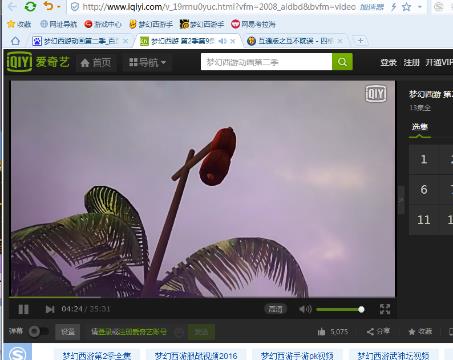The image size is (453, 360).
Task: Click the orange undo arrow icon
Action: tap(49, 6)
